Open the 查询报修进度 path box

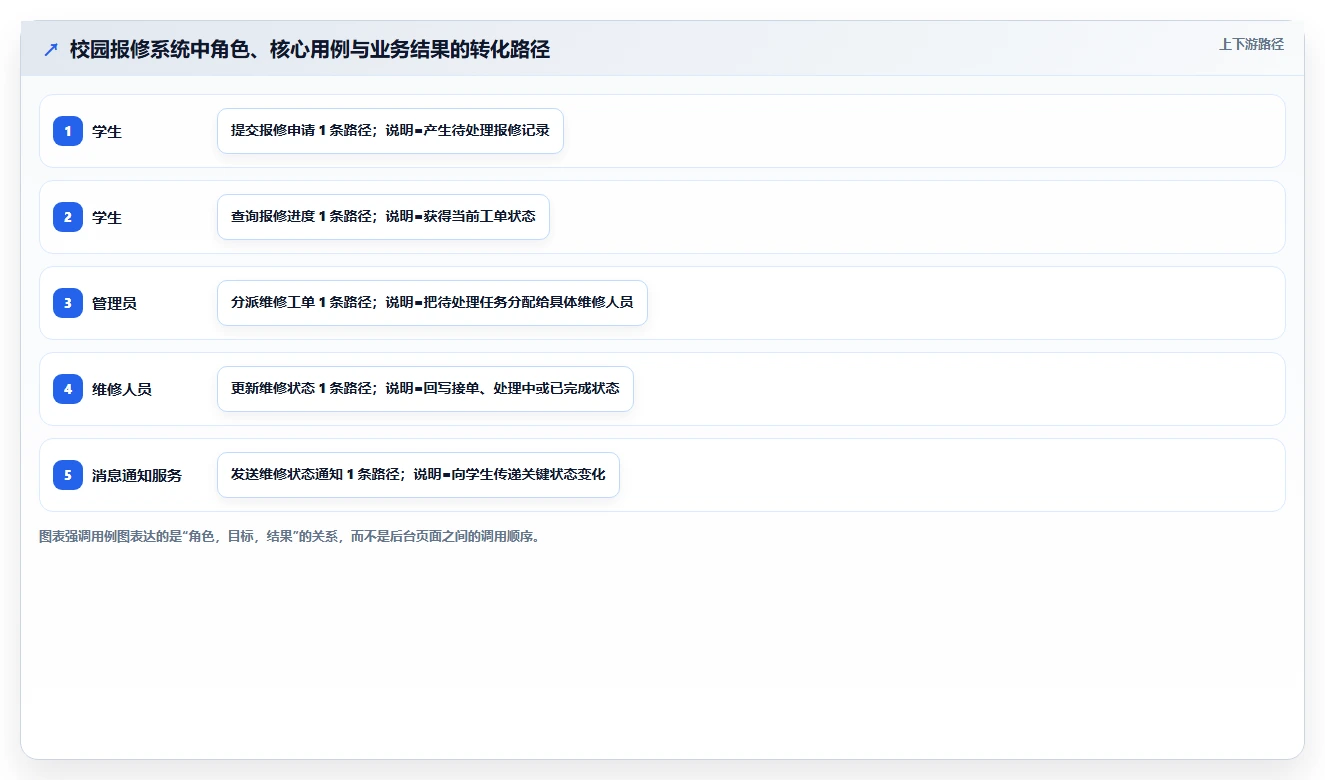[x=383, y=217]
